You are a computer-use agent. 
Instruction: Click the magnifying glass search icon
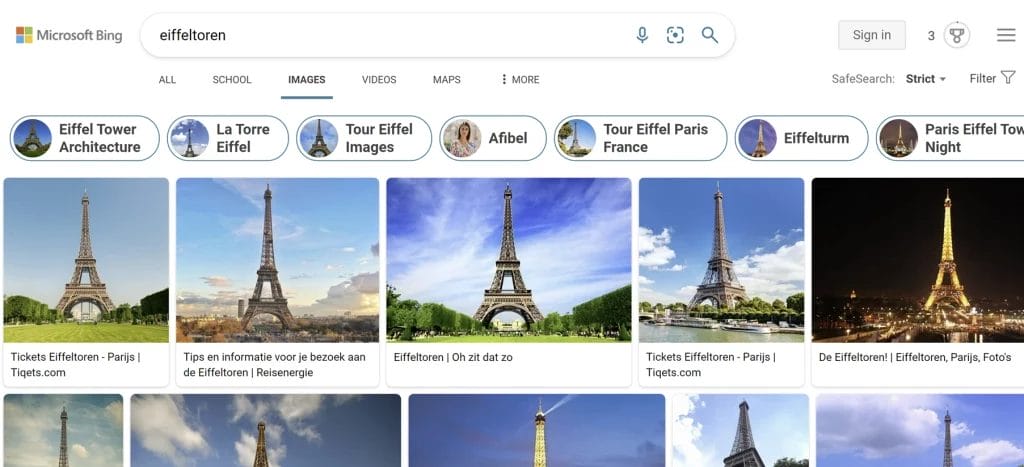click(710, 35)
